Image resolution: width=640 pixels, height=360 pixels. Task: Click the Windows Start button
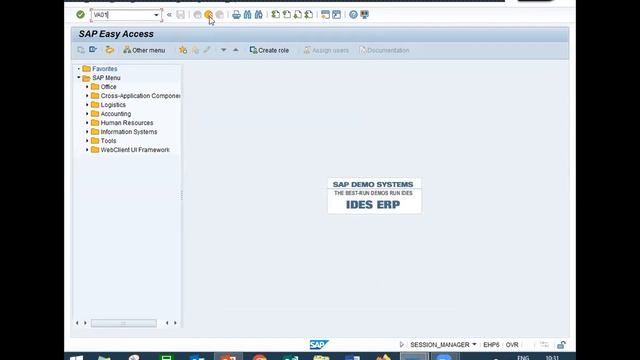pos(76,357)
